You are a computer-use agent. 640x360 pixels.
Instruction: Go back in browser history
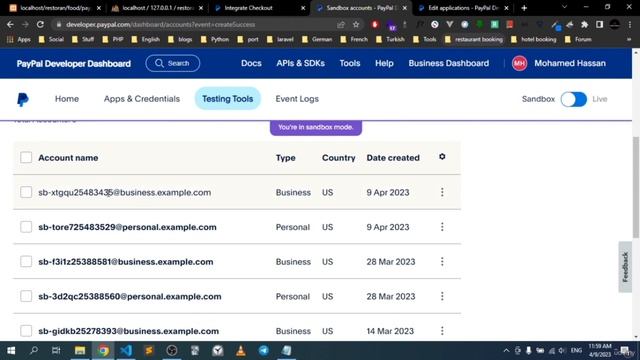click(x=10, y=24)
